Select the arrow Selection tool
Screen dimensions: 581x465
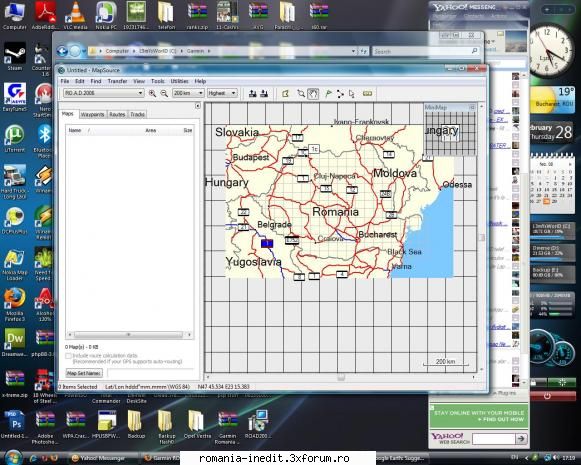click(x=352, y=94)
